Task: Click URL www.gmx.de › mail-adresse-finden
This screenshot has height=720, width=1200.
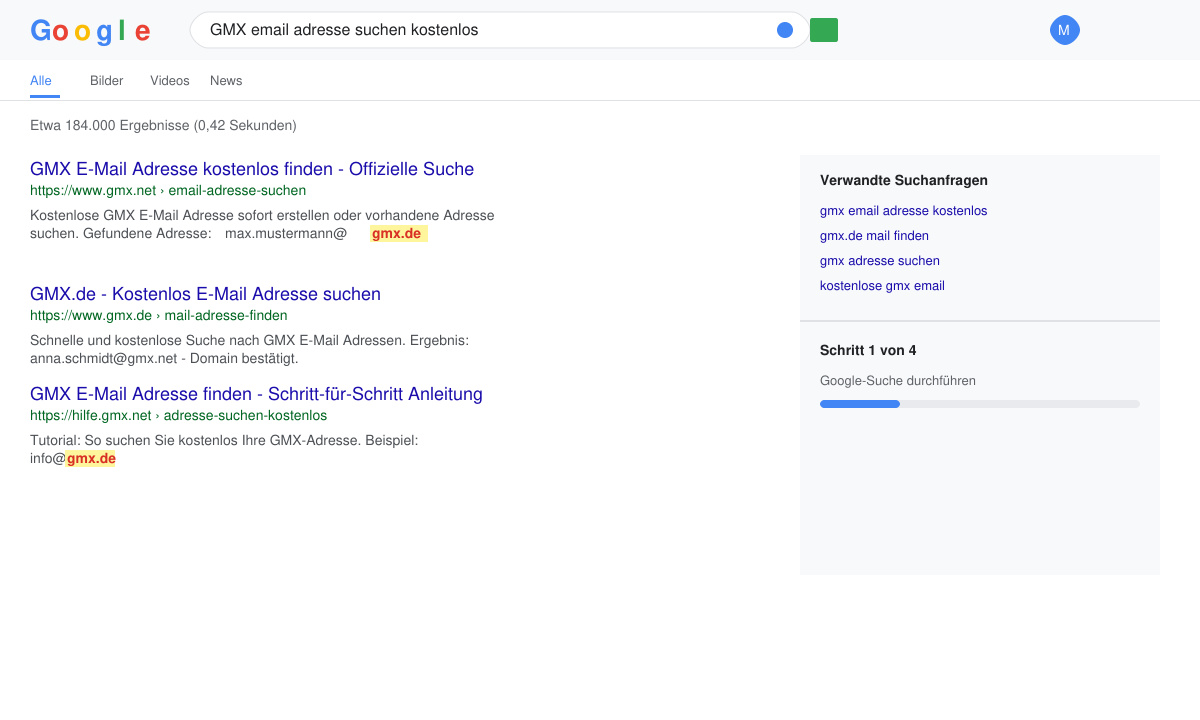Action: pyautogui.click(x=159, y=315)
